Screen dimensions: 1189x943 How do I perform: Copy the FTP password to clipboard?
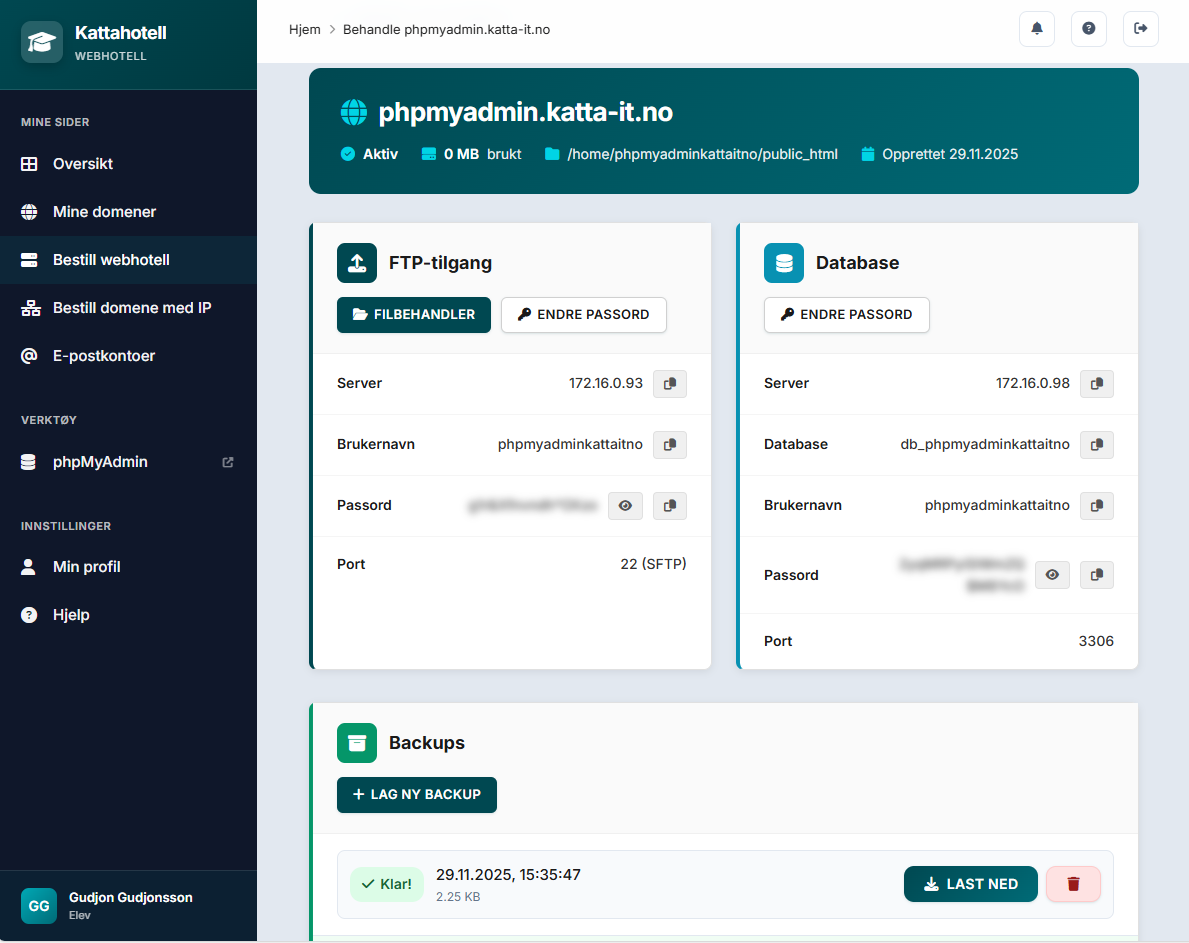tap(670, 506)
